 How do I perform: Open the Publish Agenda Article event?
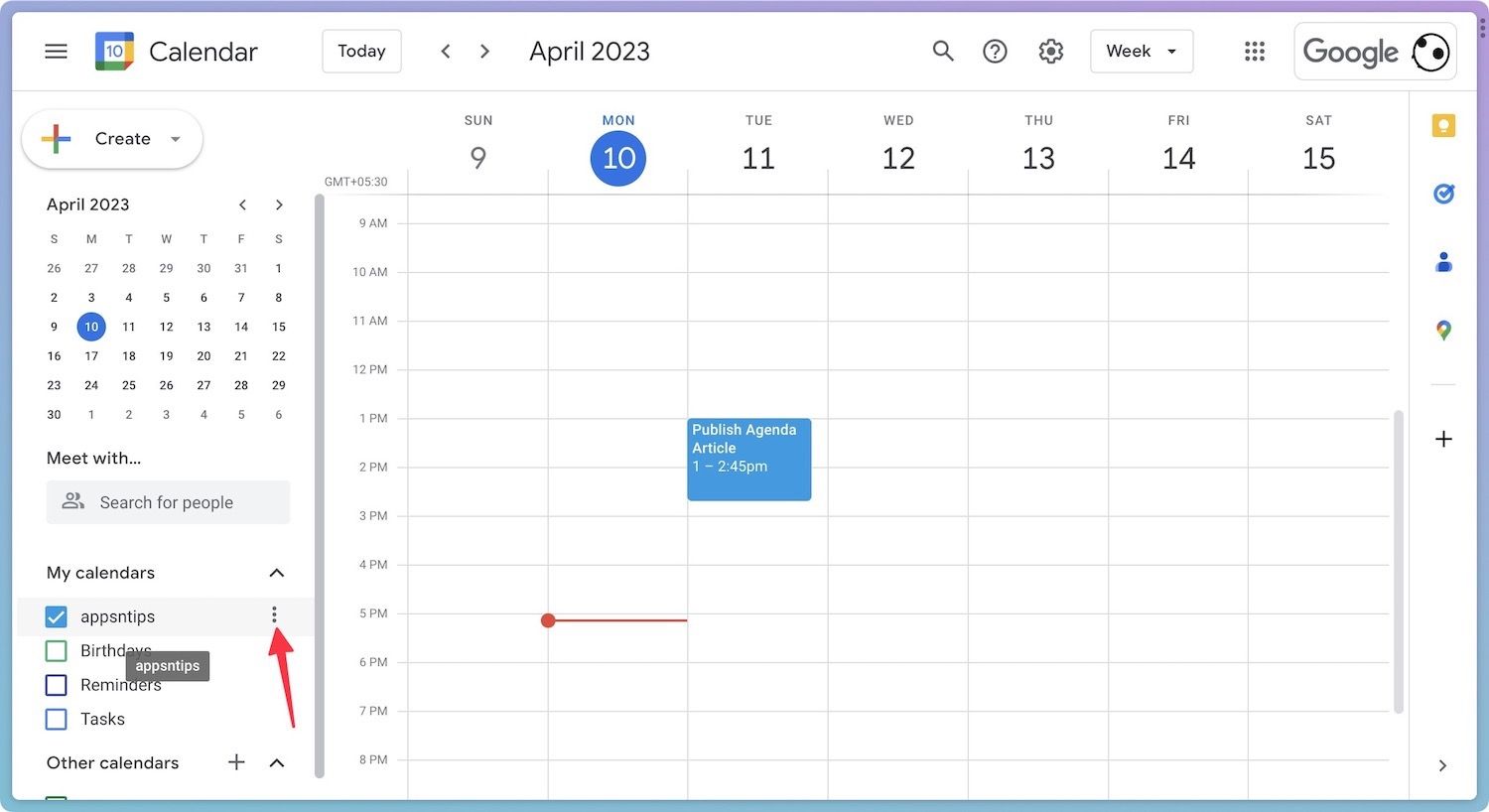point(749,459)
